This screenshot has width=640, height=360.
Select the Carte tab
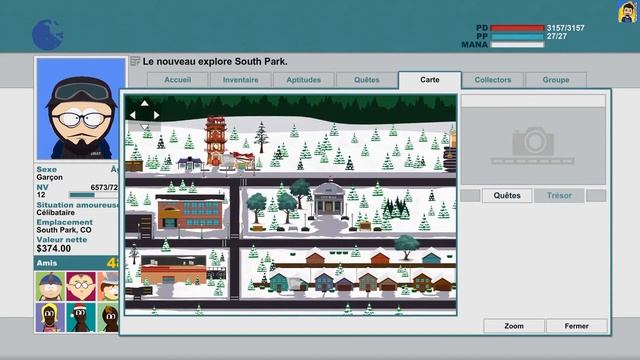430,80
